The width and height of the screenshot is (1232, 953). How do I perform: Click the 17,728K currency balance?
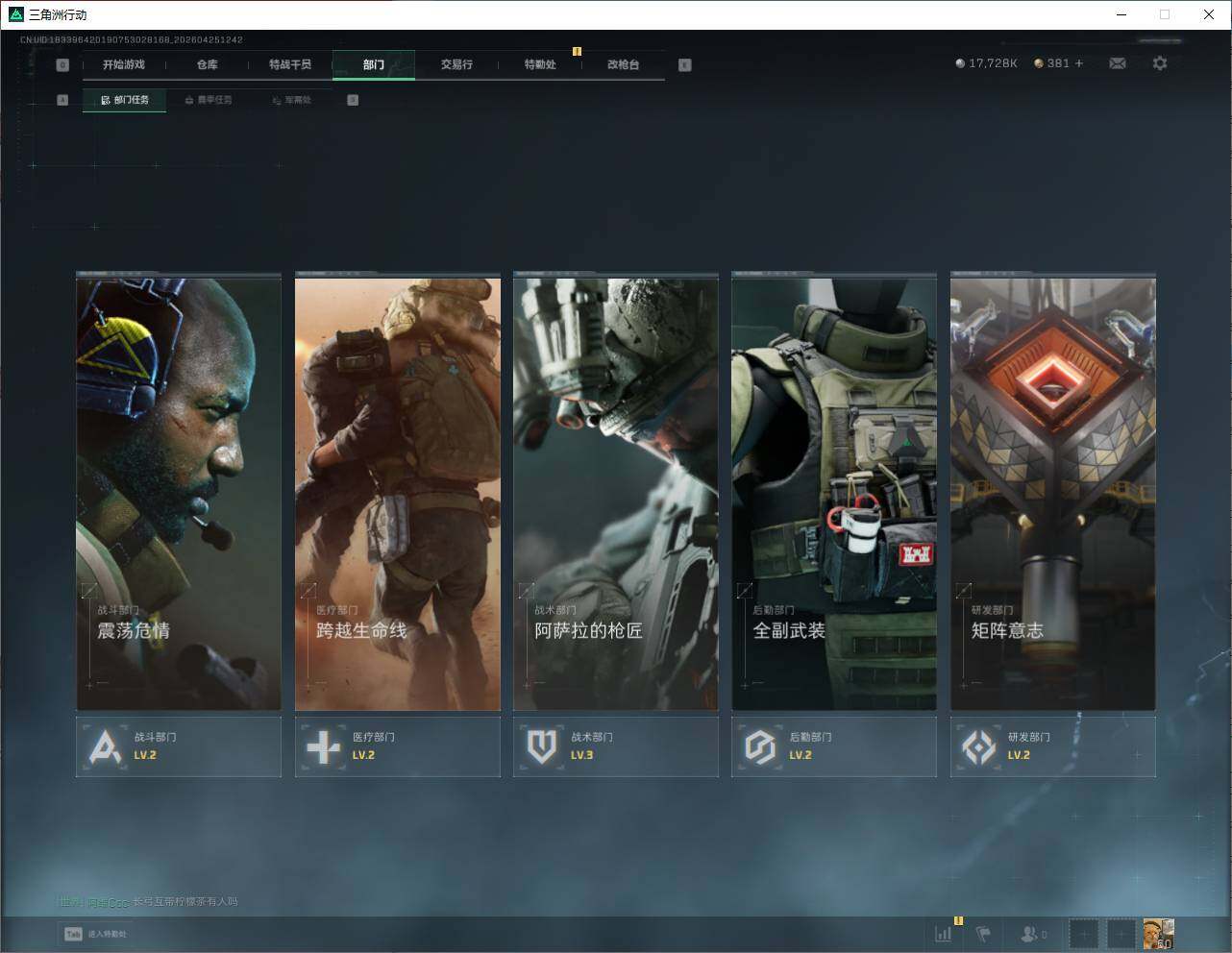tap(993, 63)
